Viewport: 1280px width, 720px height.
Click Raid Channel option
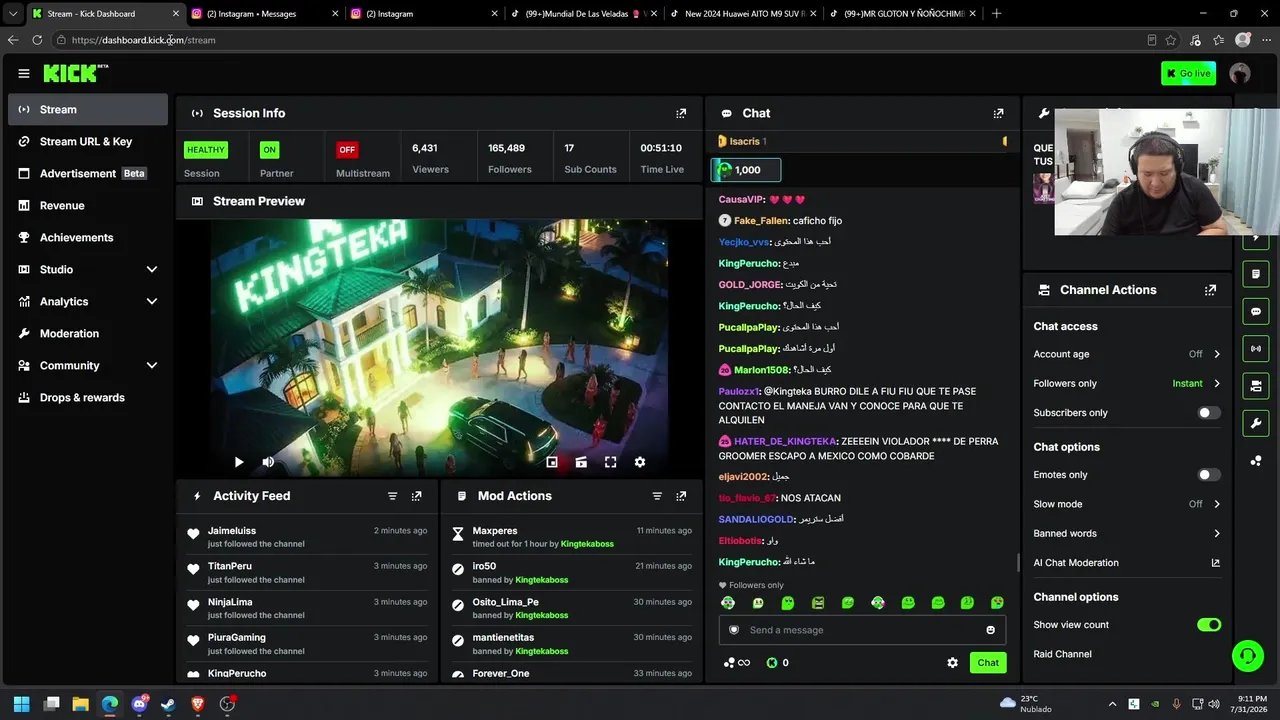(1062, 654)
